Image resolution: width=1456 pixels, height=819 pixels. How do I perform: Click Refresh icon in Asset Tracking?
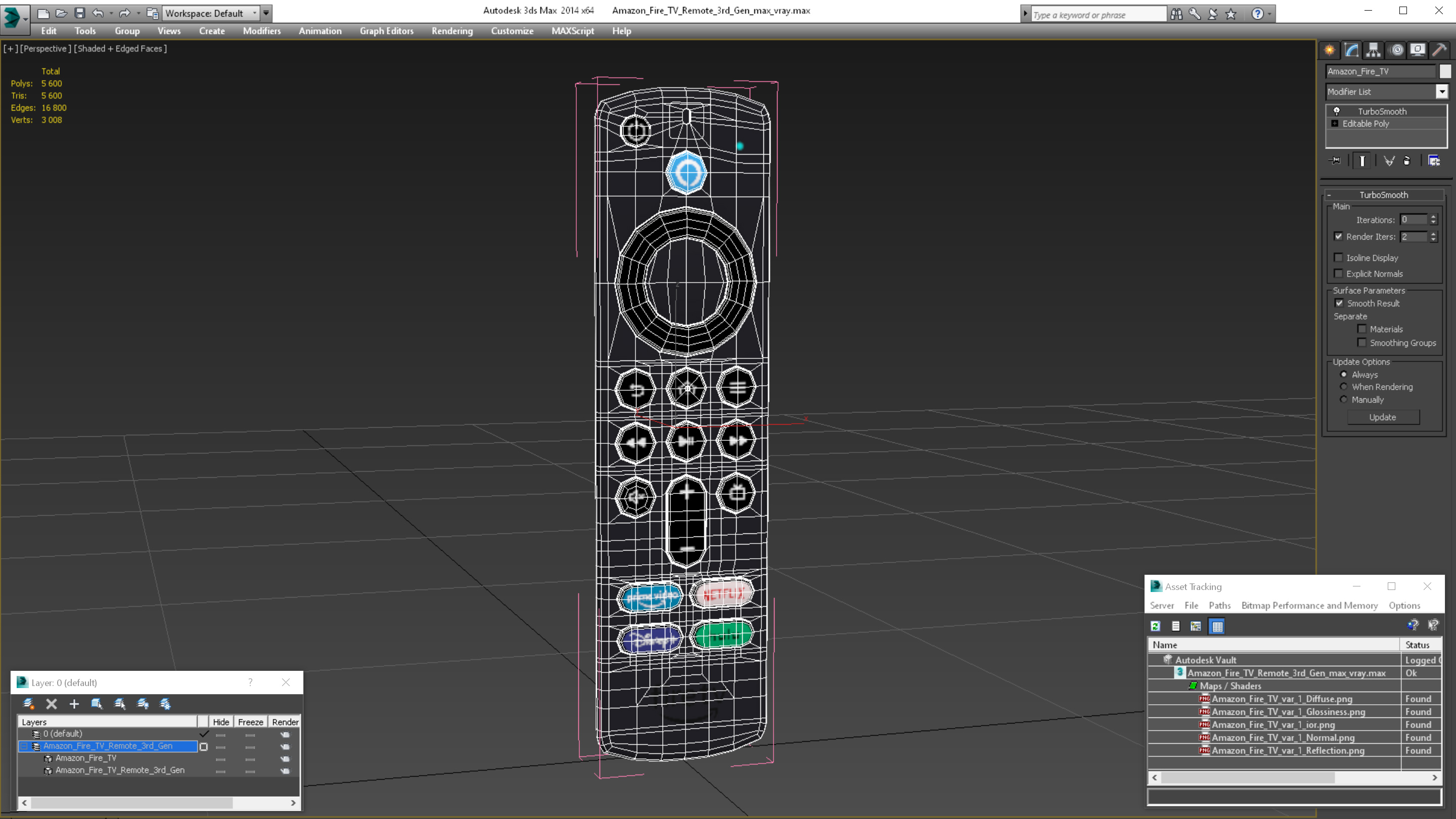click(1155, 626)
